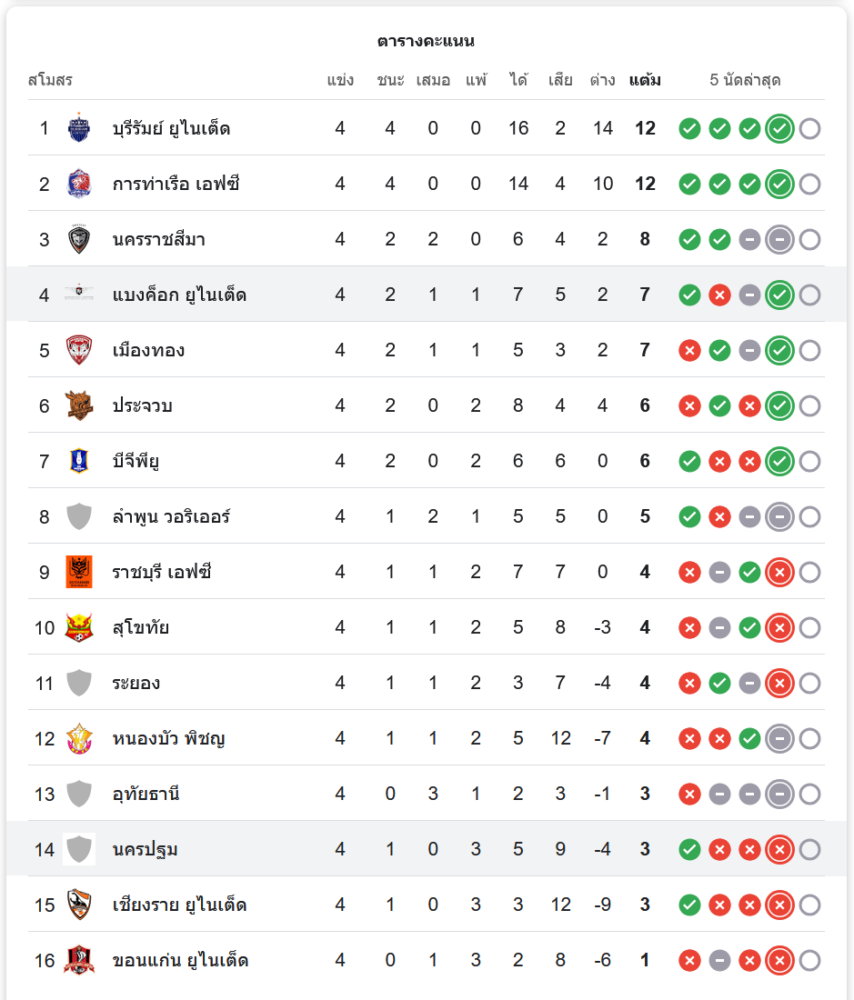Click อุทัยธานี's first red loss indicator

[x=689, y=794]
